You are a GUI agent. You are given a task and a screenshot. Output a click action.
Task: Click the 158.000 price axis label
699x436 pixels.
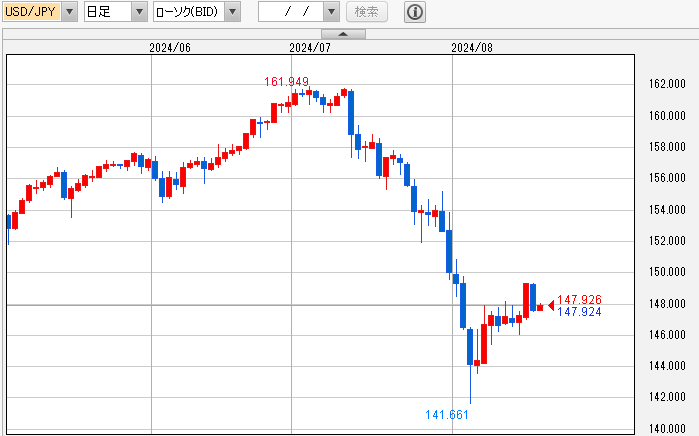coord(667,147)
